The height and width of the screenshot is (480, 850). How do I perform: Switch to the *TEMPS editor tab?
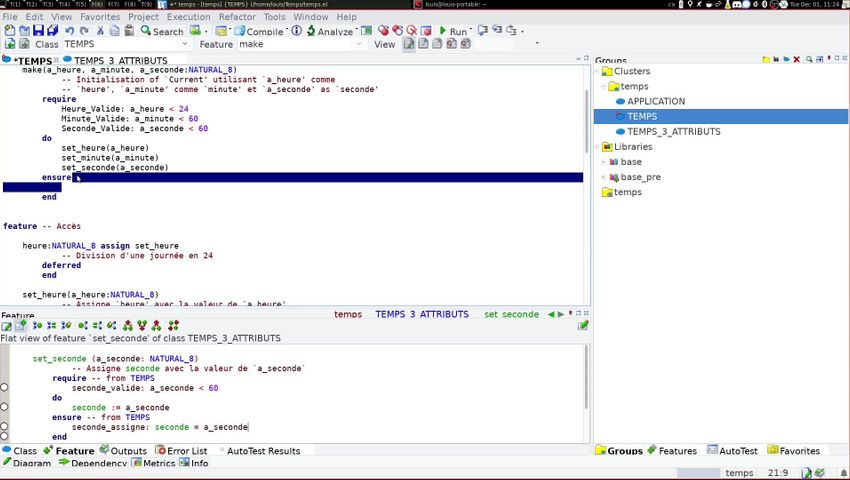(x=30, y=60)
